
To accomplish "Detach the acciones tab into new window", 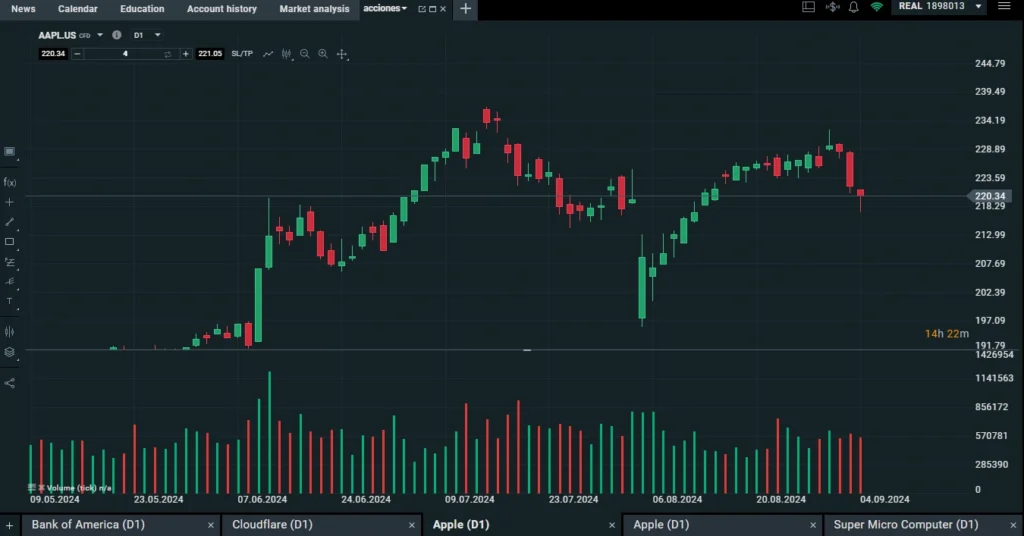I will [x=422, y=9].
